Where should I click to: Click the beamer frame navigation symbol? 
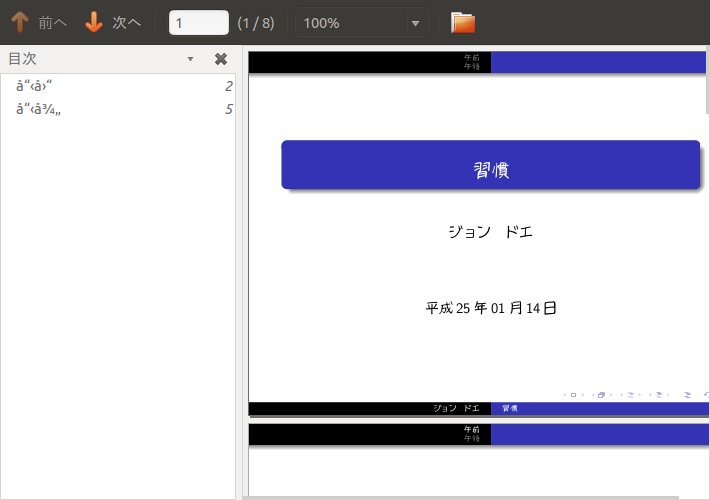point(601,395)
